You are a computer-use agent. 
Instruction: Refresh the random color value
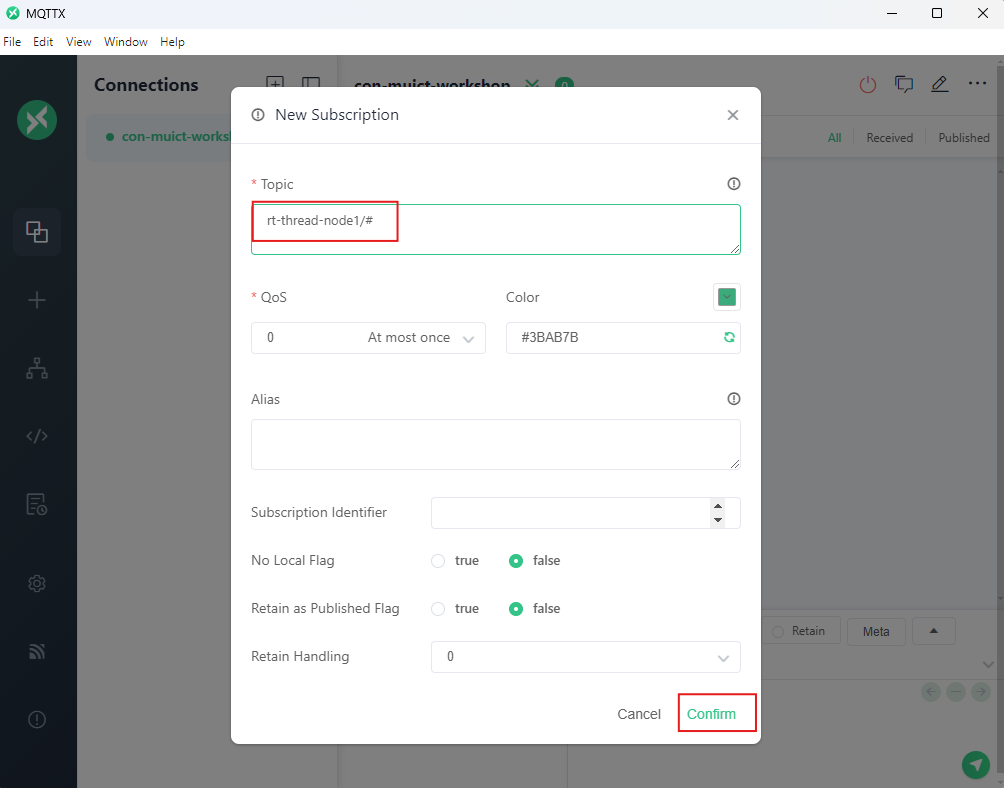pos(729,338)
